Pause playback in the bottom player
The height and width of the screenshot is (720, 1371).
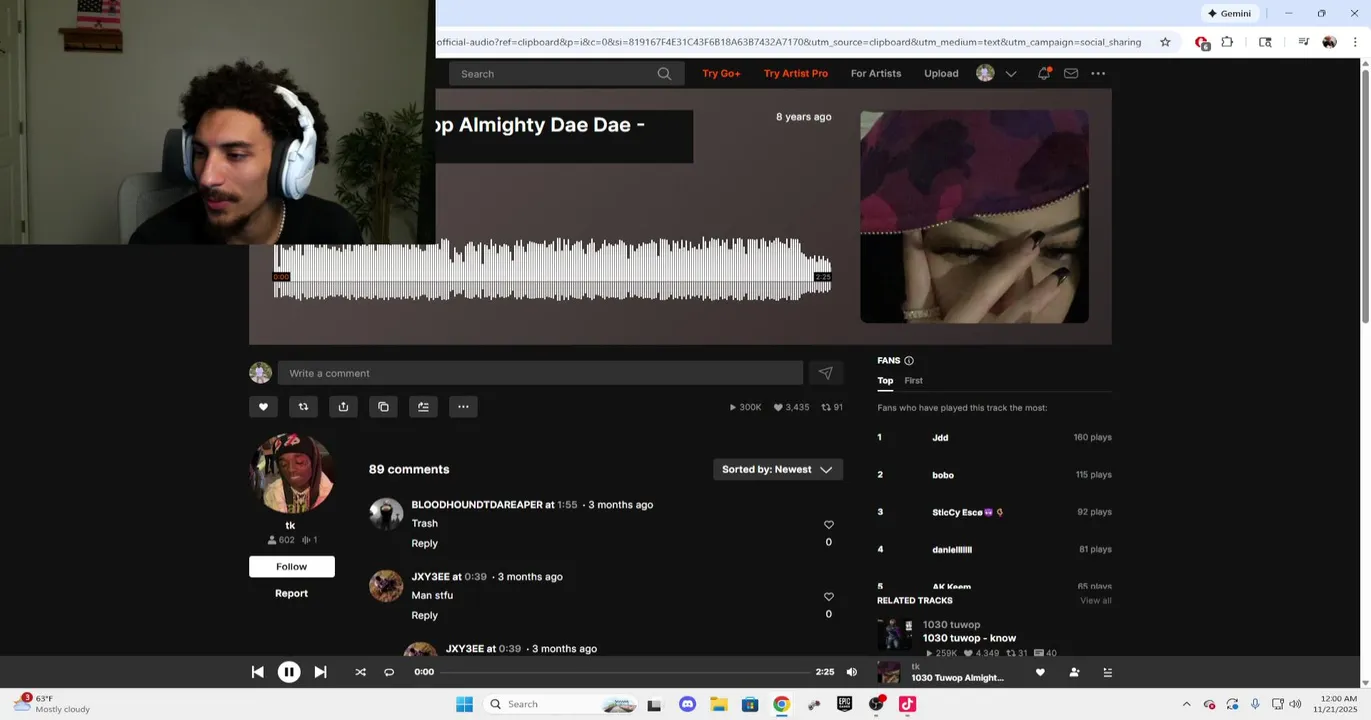pos(289,672)
